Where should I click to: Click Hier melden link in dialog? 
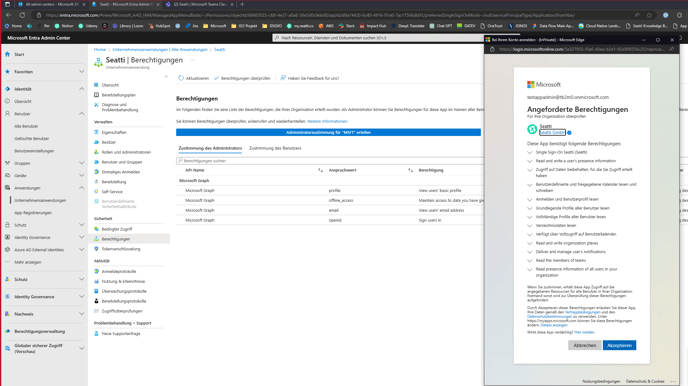pyautogui.click(x=584, y=332)
